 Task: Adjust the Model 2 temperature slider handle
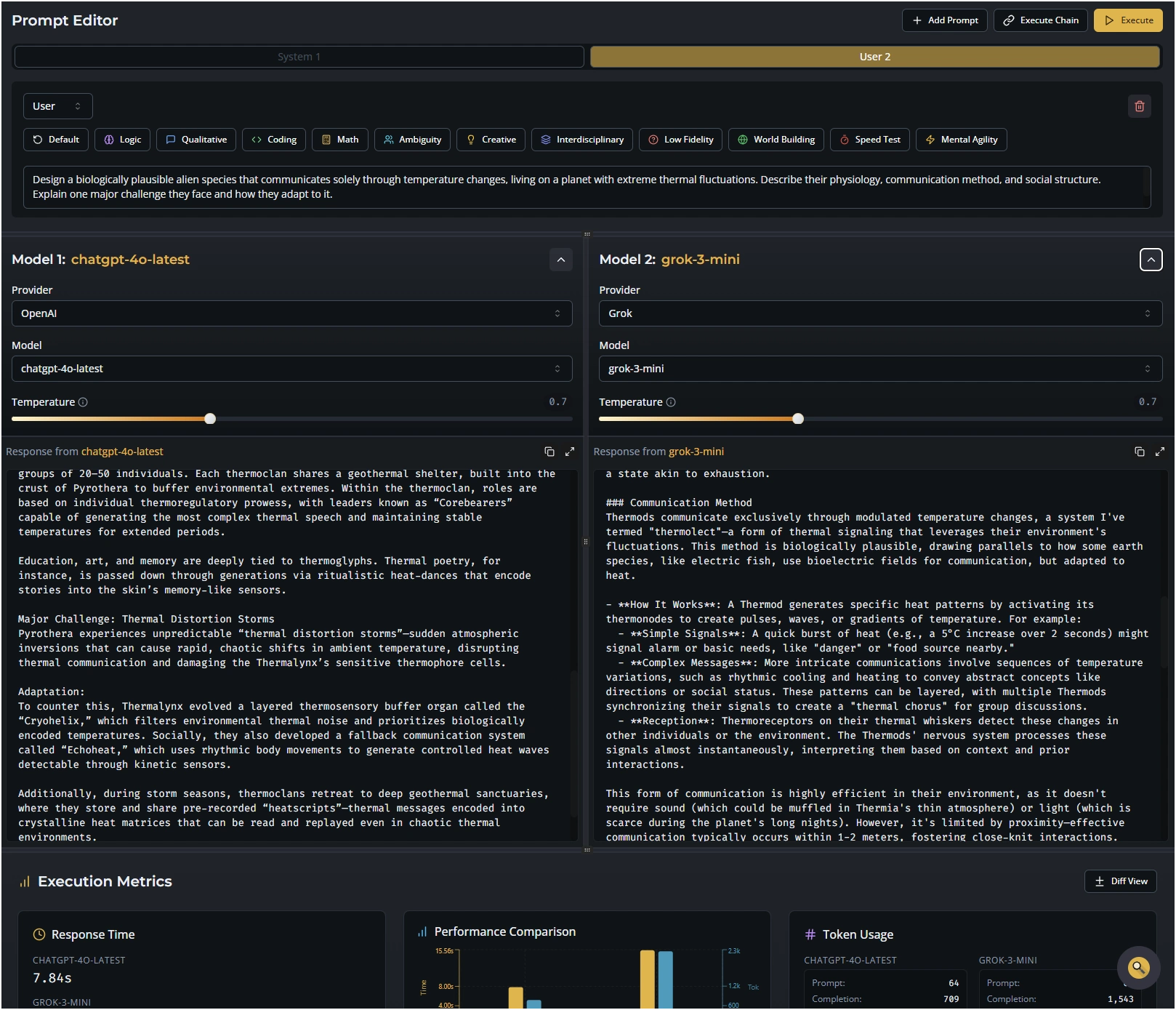[798, 419]
